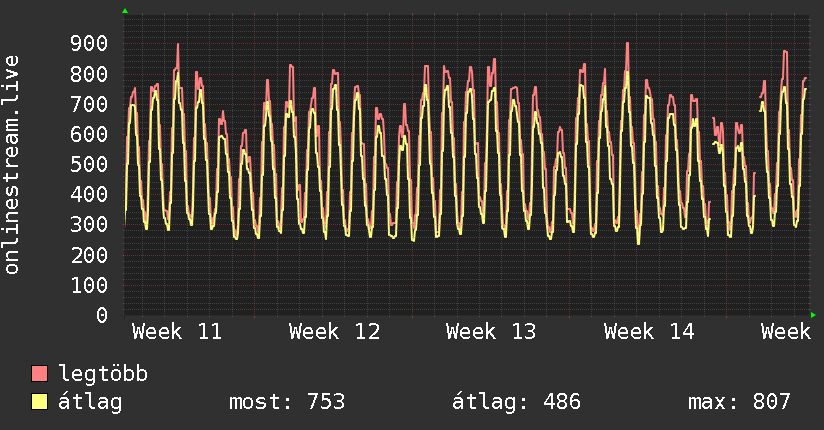Image resolution: width=824 pixels, height=430 pixels.
Task: Click the 'Week 14' axis label
Action: click(649, 332)
